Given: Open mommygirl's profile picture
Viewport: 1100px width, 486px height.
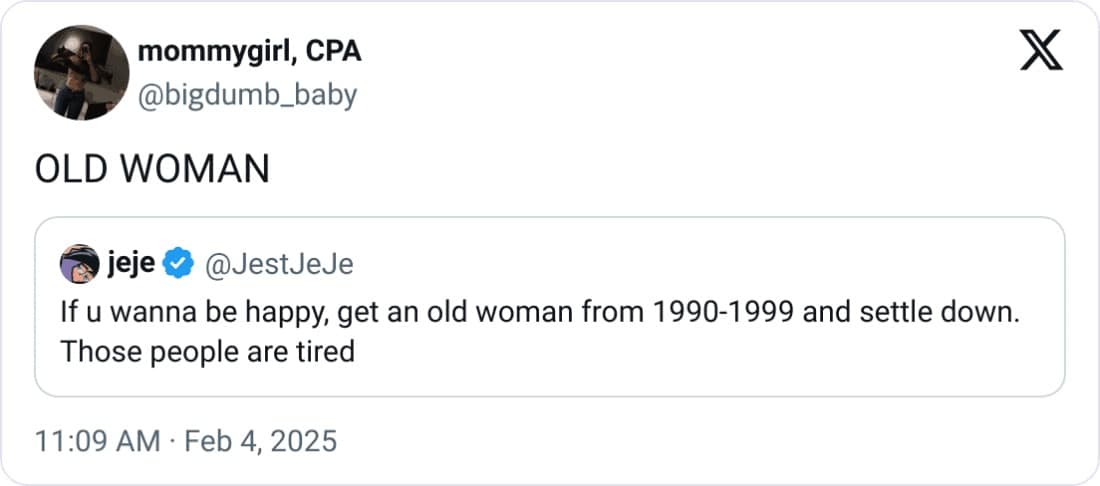Looking at the screenshot, I should click(x=81, y=73).
